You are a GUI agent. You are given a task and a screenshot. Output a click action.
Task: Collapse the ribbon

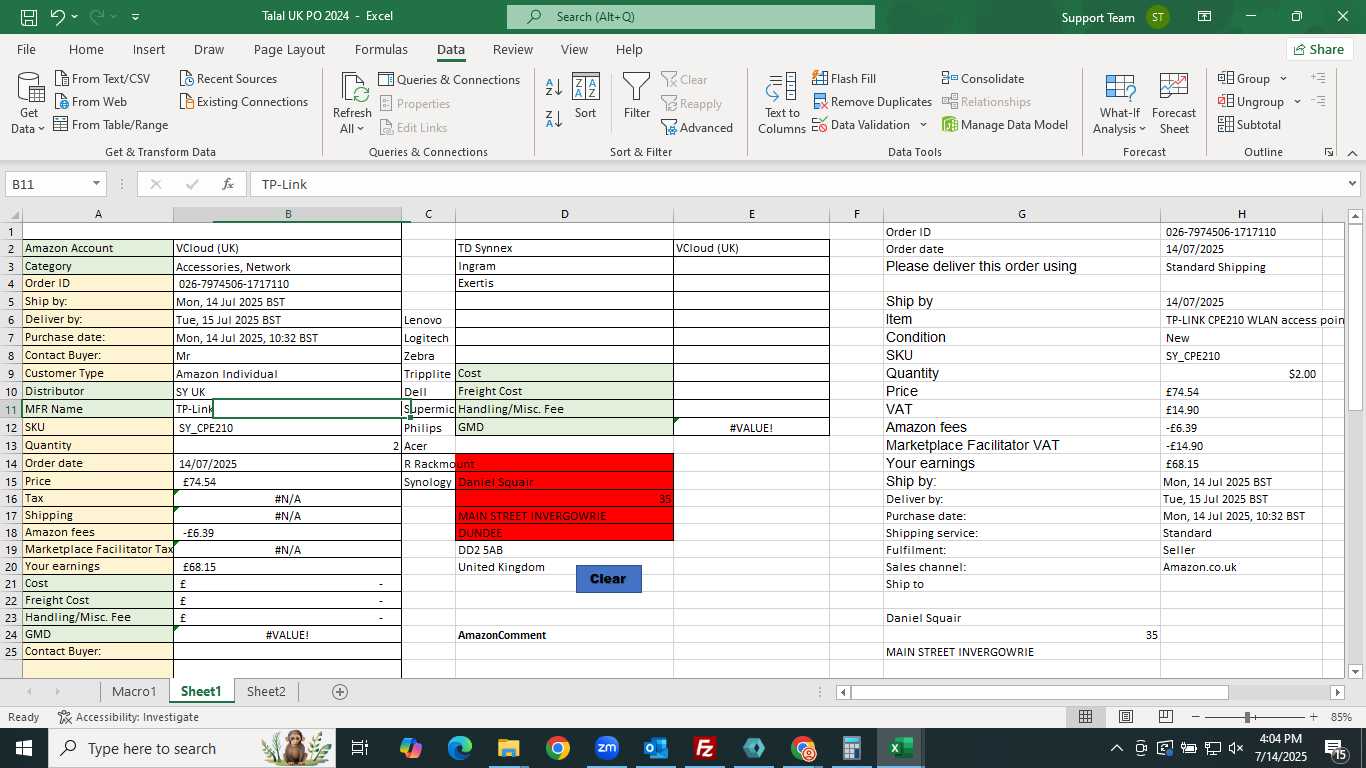pyautogui.click(x=1352, y=152)
